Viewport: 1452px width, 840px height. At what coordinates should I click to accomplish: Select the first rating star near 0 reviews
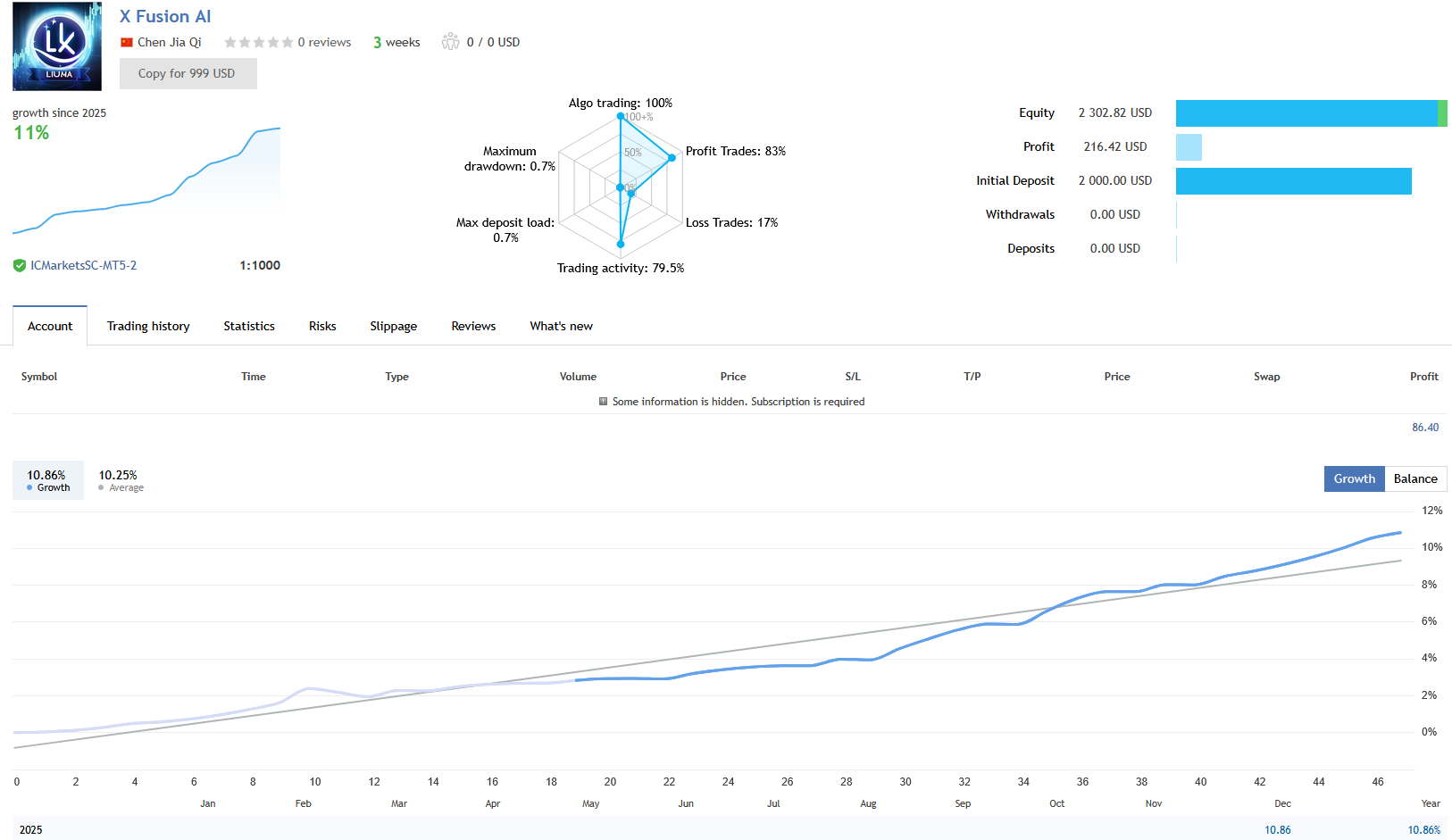pyautogui.click(x=229, y=41)
